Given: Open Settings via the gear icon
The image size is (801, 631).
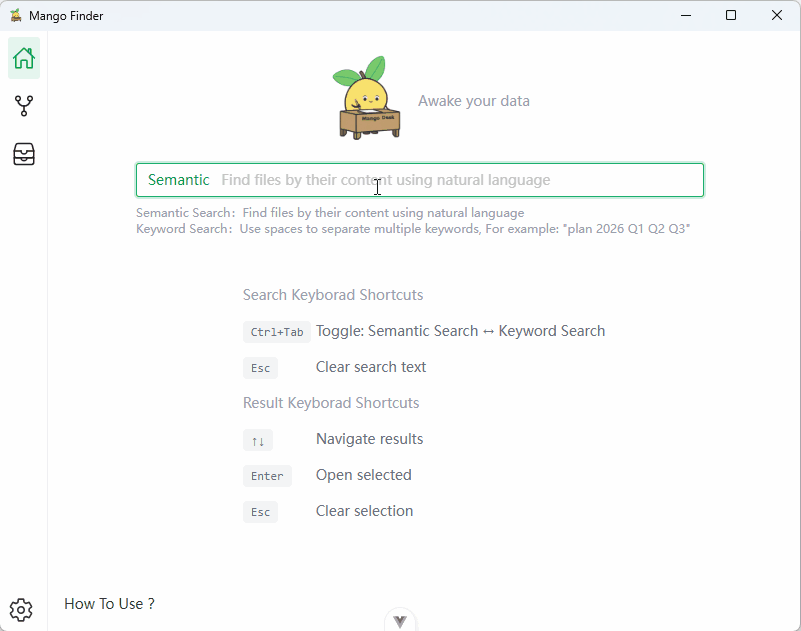Looking at the screenshot, I should click(x=21, y=609).
